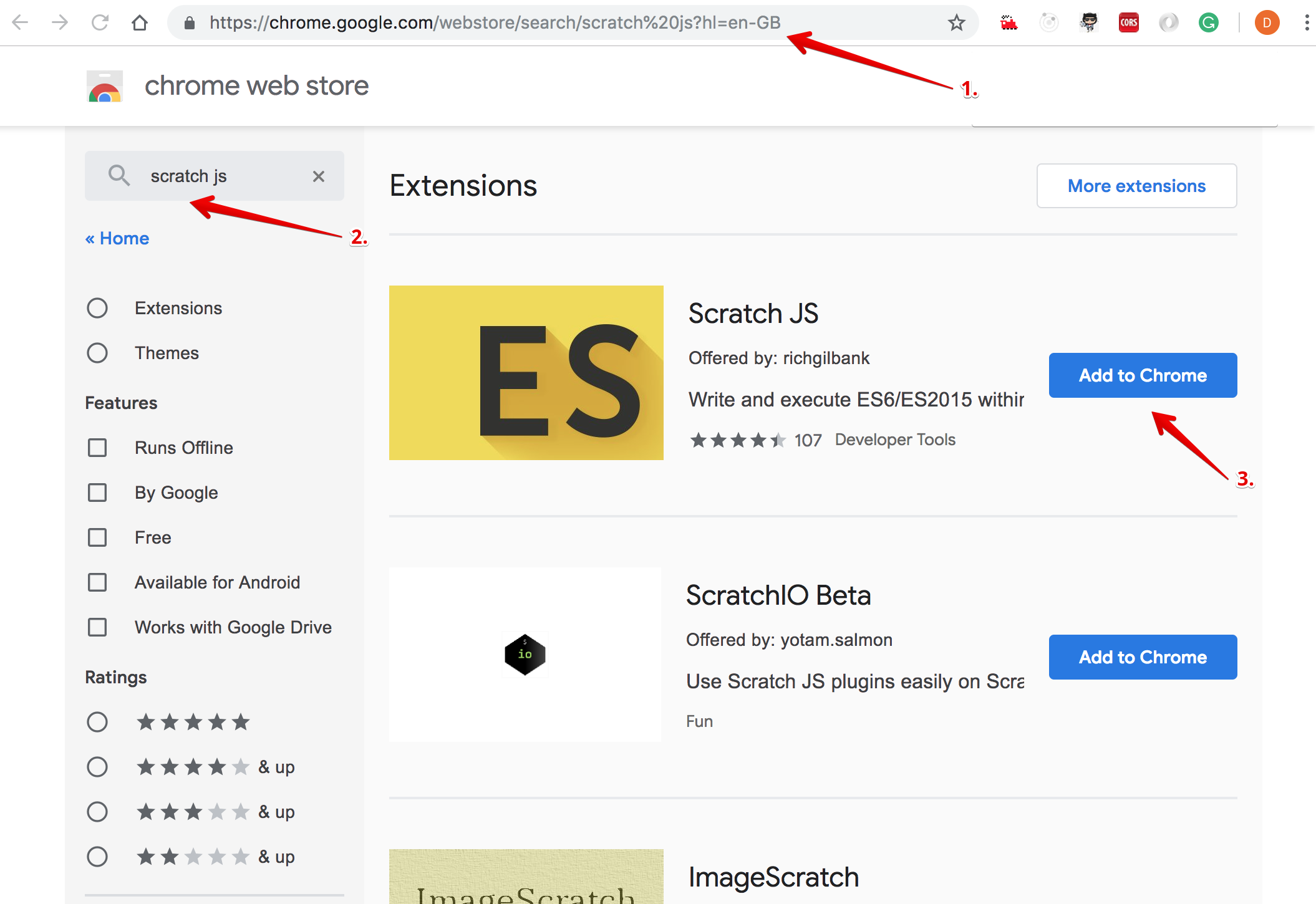Select the Extensions radio filter

pyautogui.click(x=97, y=308)
